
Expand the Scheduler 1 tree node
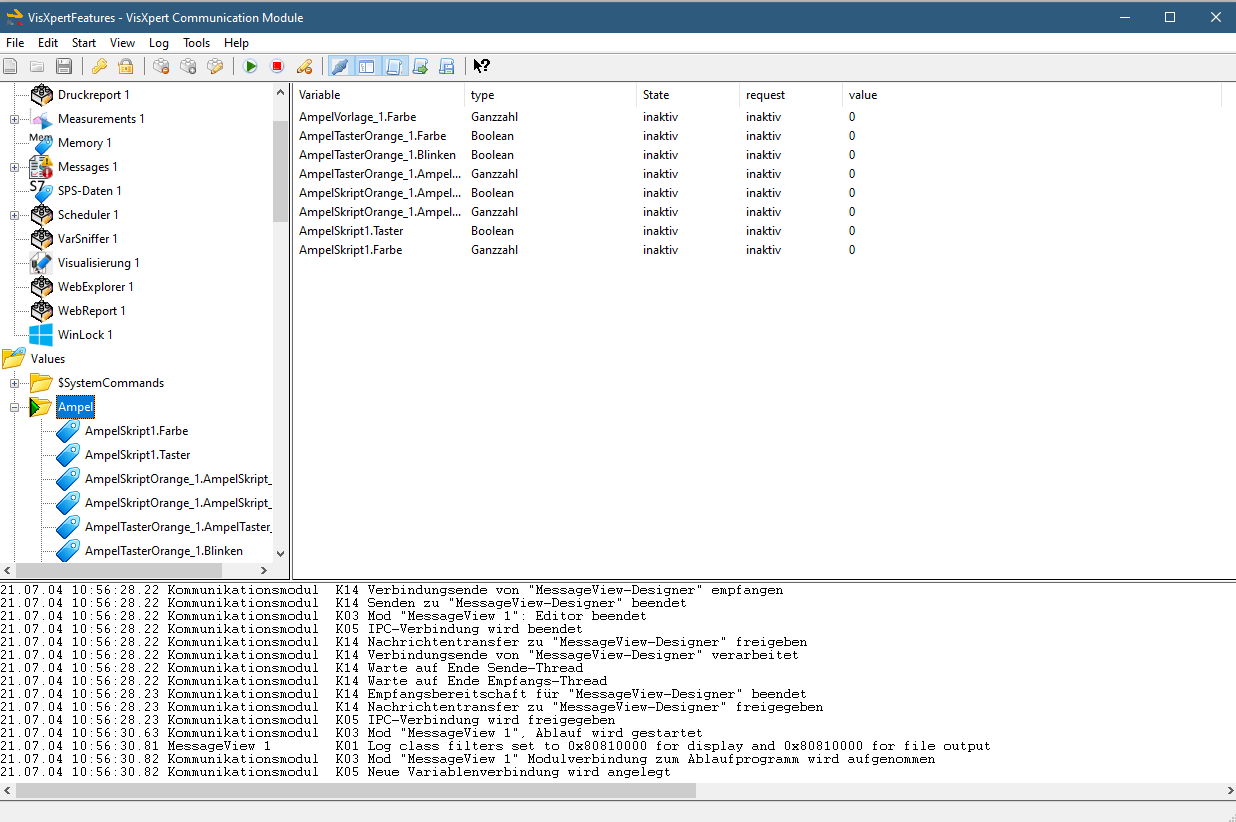click(12, 215)
